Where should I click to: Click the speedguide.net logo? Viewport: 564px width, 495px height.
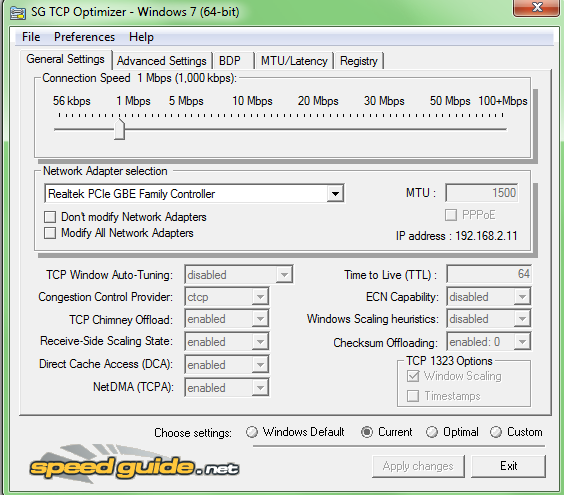(134, 465)
